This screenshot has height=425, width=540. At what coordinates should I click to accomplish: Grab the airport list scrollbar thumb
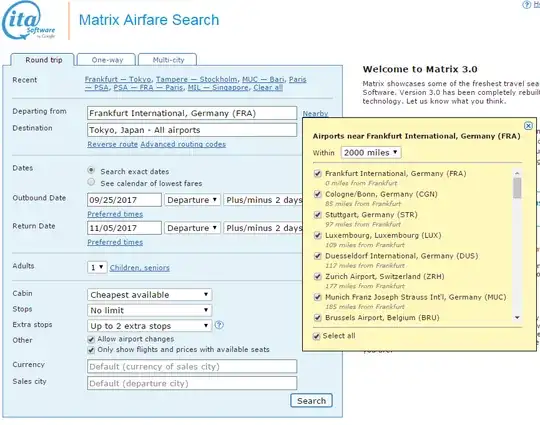[x=517, y=188]
